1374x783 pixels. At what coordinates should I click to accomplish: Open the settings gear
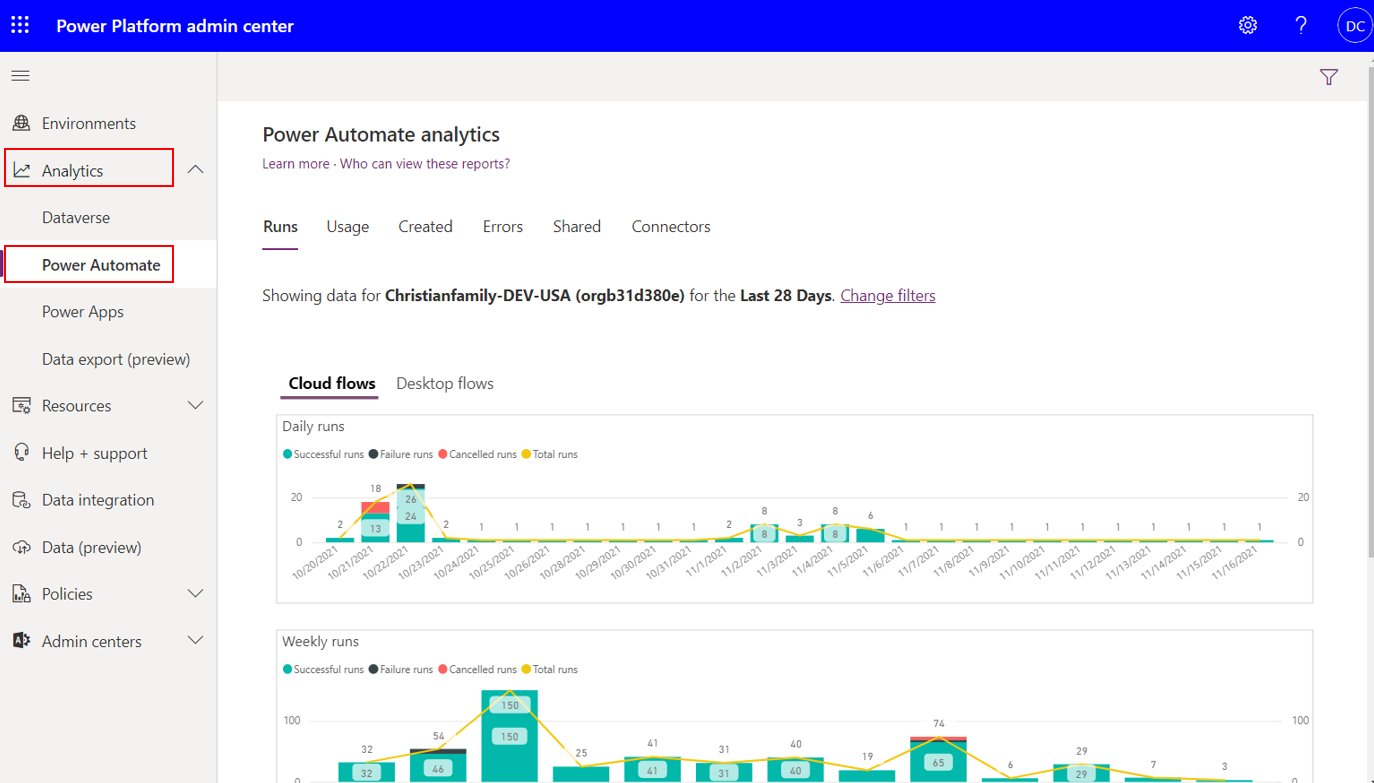tap(1247, 24)
